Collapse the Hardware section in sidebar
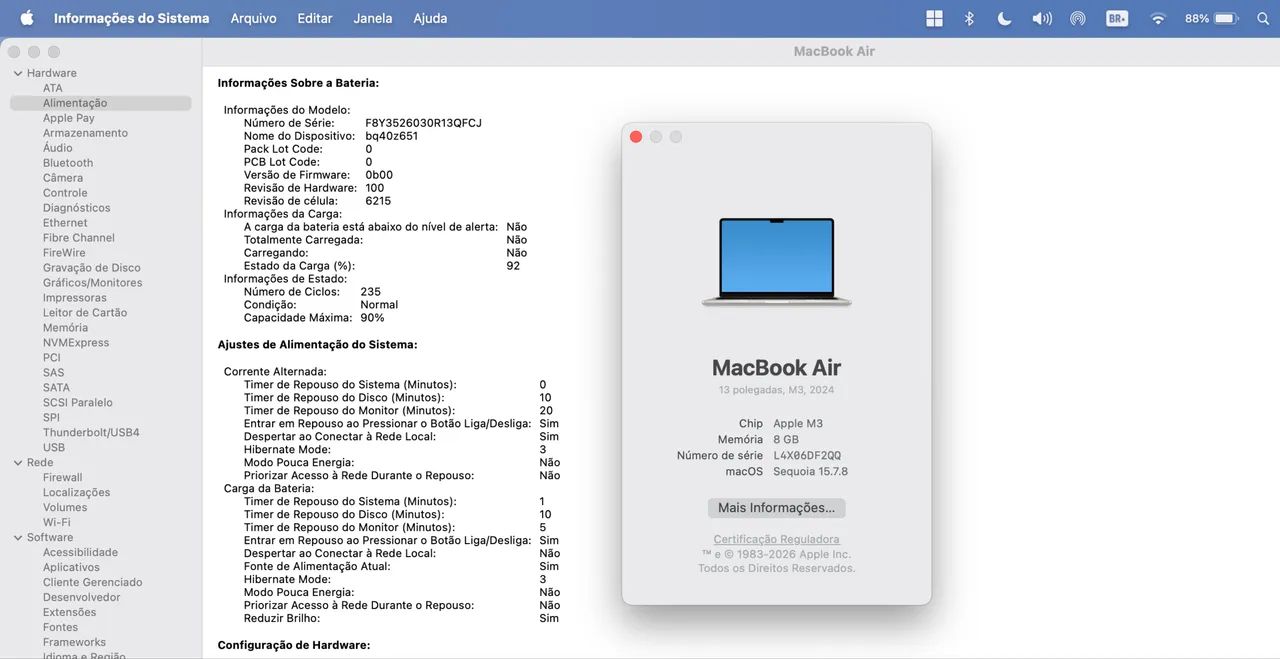The image size is (1280, 659). point(18,73)
